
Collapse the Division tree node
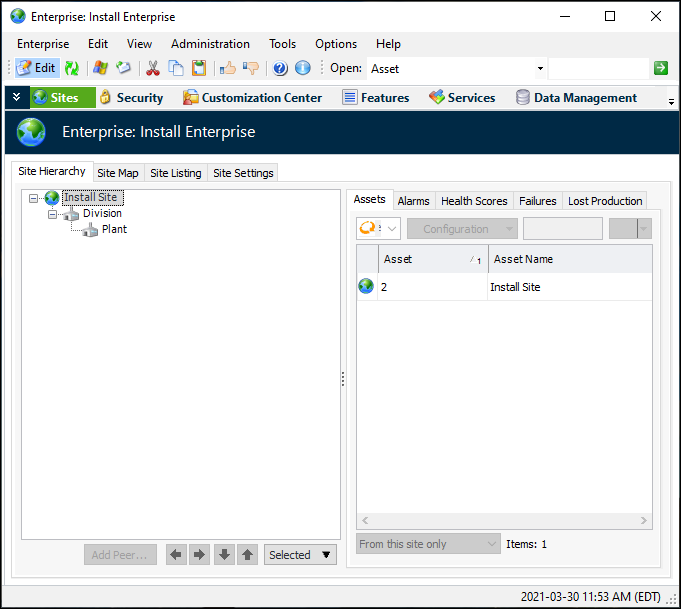pos(52,214)
